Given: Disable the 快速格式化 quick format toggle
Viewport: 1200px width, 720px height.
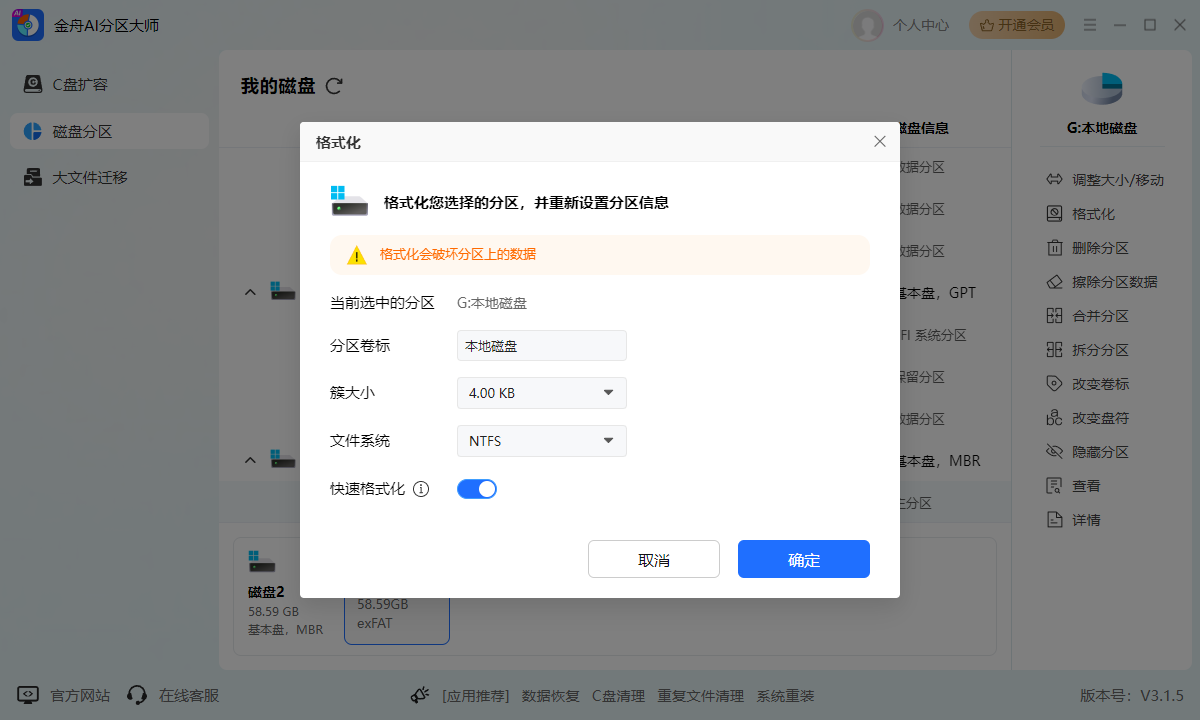Looking at the screenshot, I should tap(477, 488).
